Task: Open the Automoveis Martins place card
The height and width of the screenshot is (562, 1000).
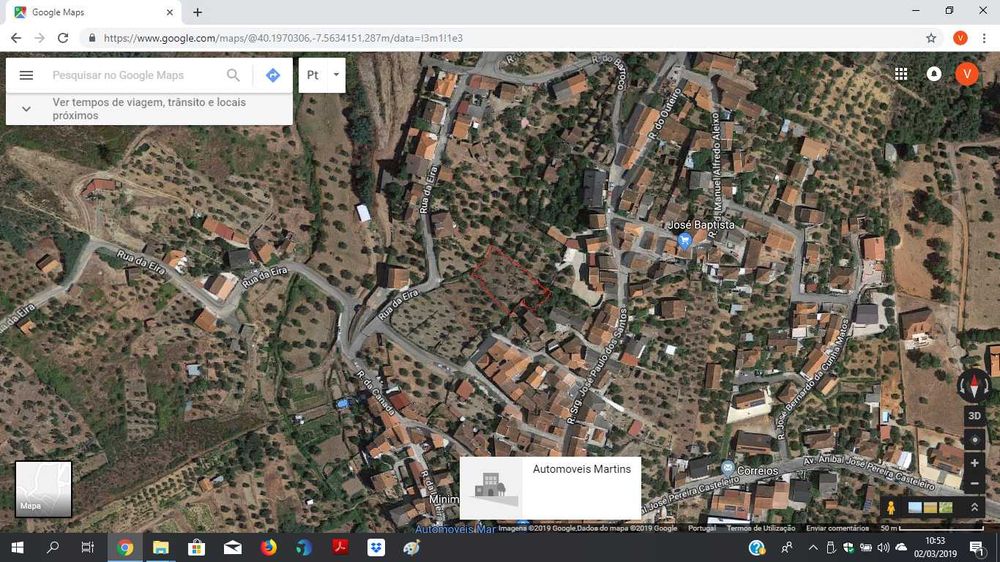Action: [x=550, y=488]
